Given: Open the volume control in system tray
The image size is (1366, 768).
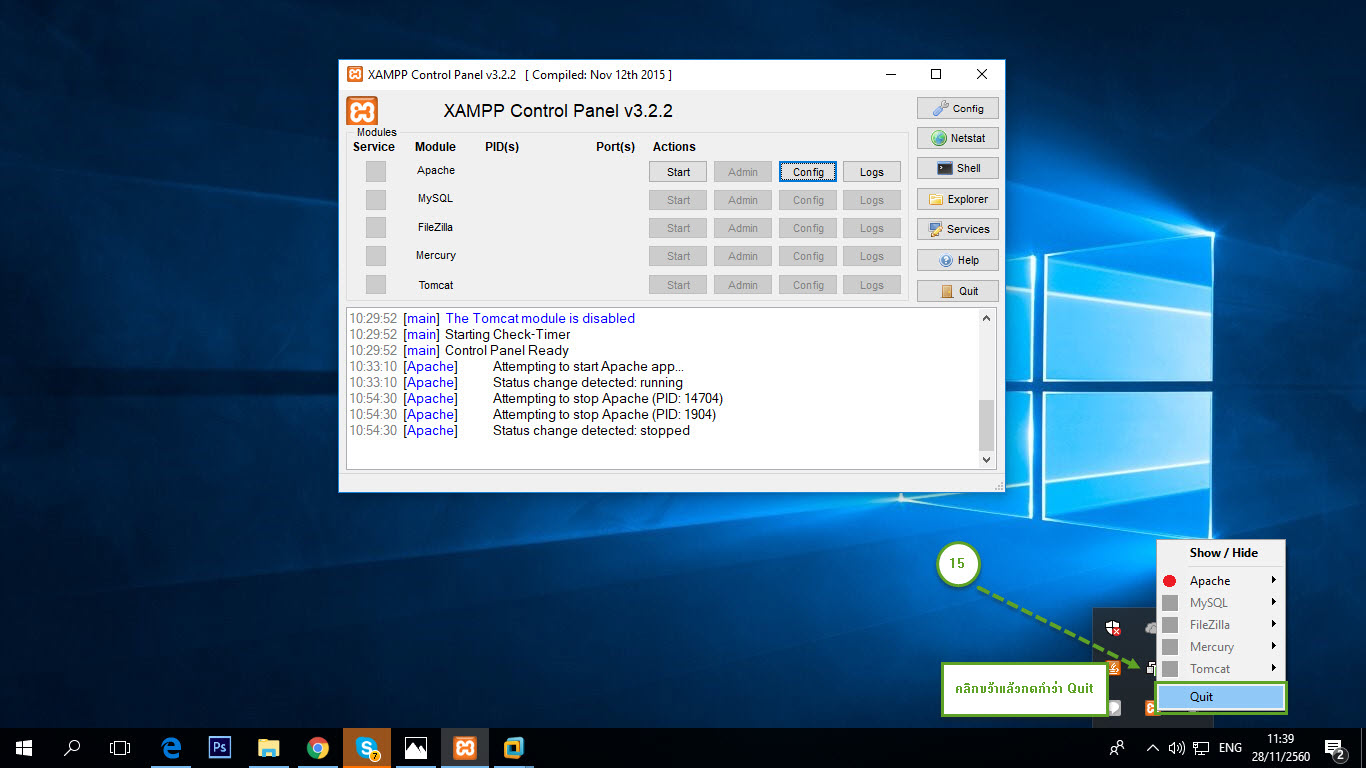Looking at the screenshot, I should [1177, 747].
